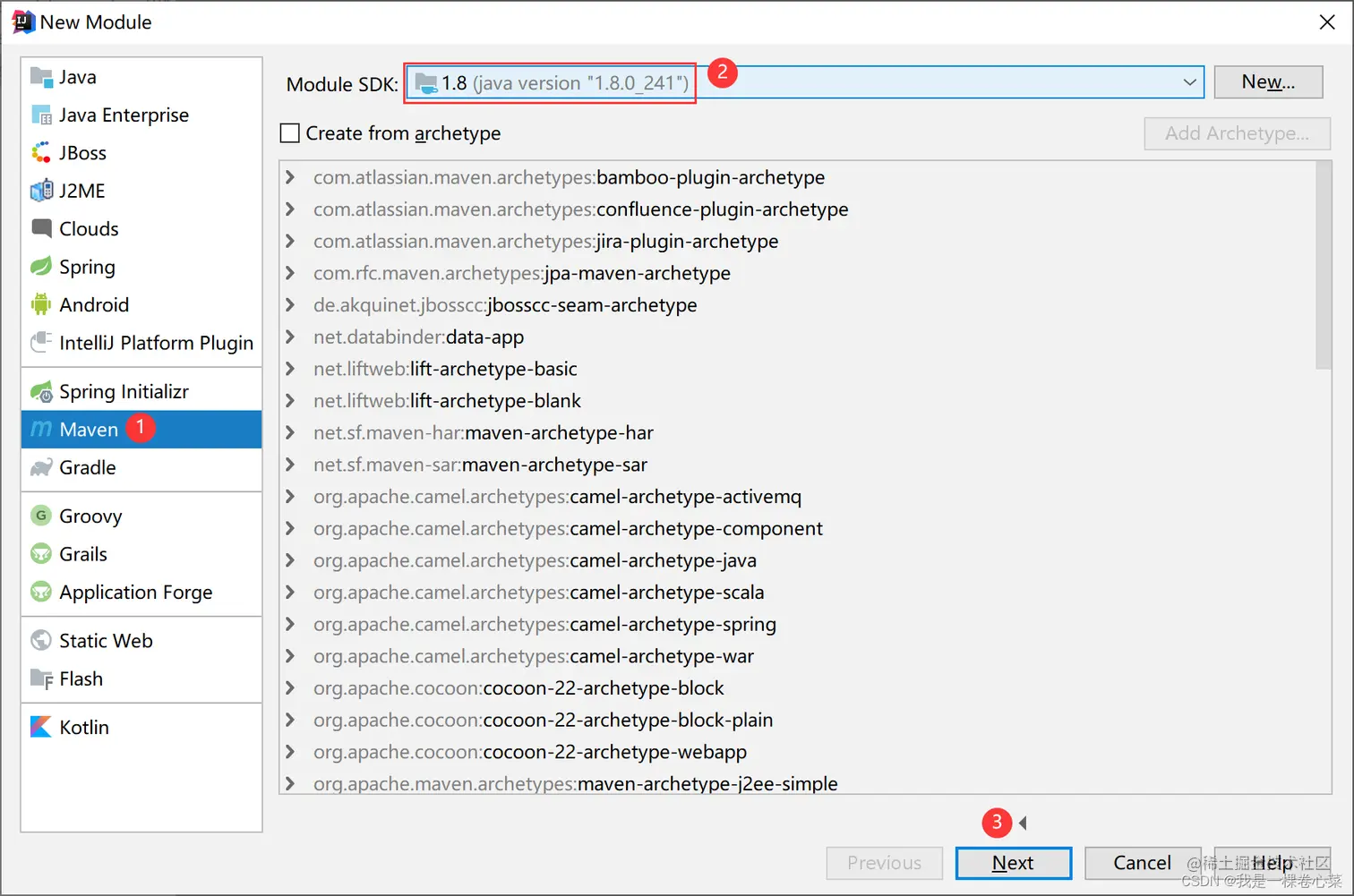The width and height of the screenshot is (1354, 896).
Task: Click the Spring leaf icon
Action: tap(41, 267)
